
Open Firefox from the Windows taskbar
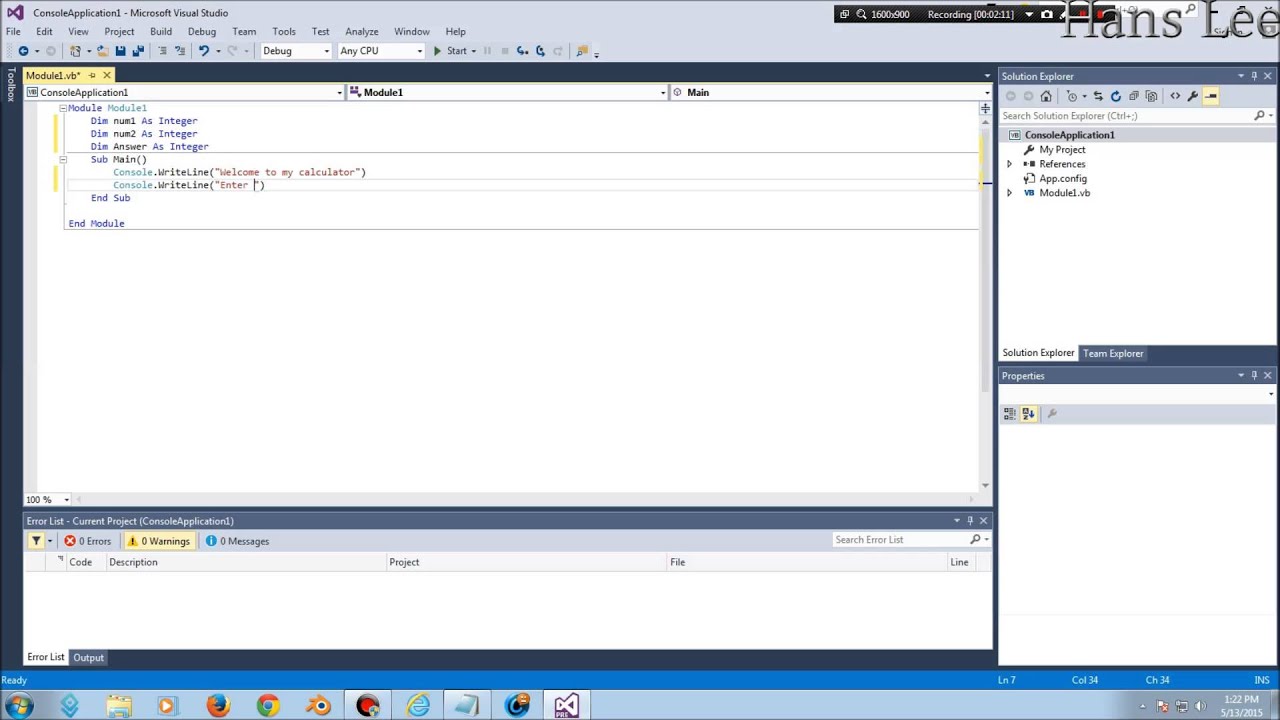(x=218, y=706)
